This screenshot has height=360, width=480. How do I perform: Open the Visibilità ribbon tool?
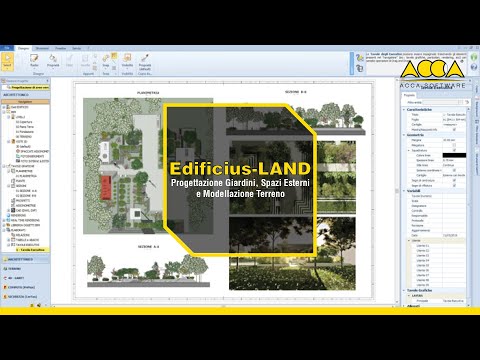(x=127, y=60)
